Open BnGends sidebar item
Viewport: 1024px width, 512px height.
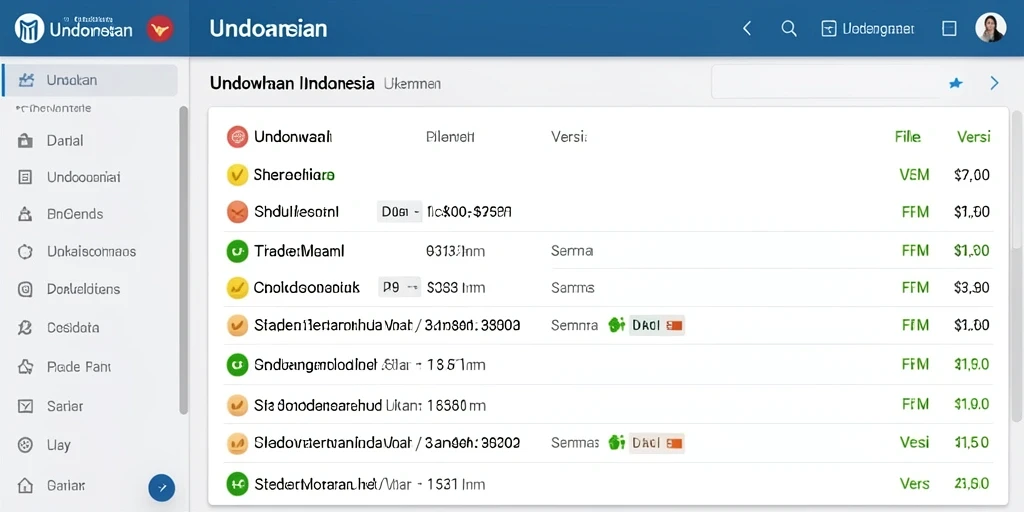(75, 214)
